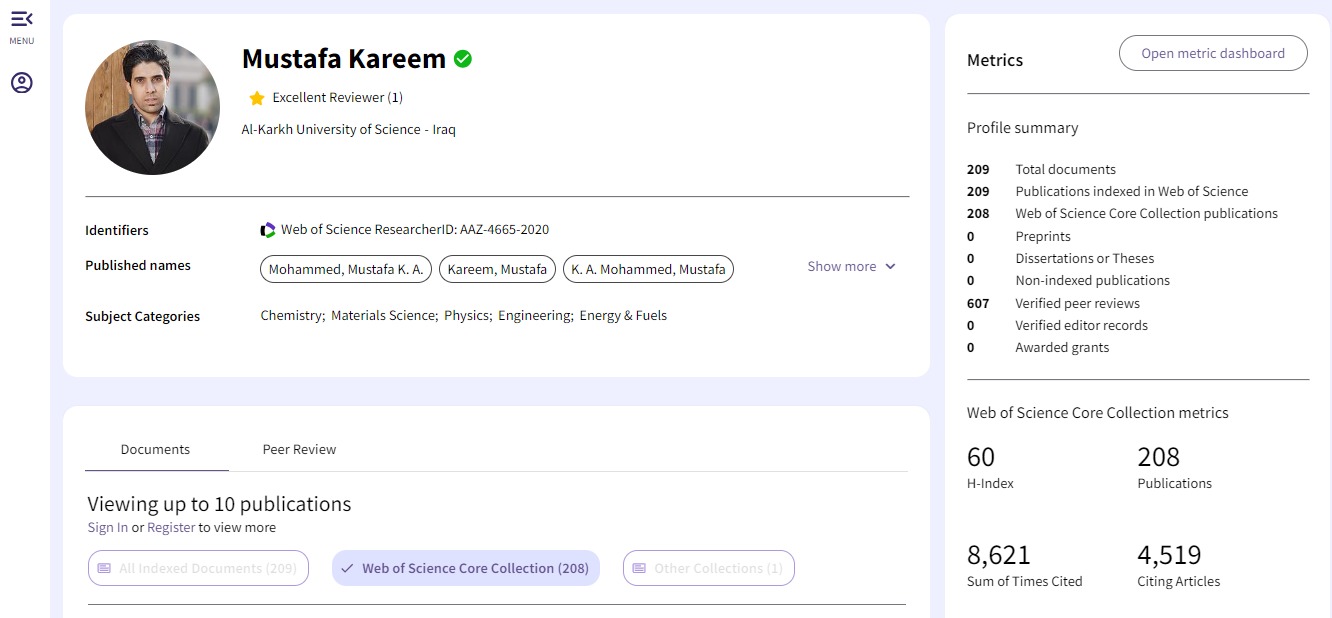Click the Metrics panel heading
The height and width of the screenshot is (618, 1332).
[x=995, y=60]
